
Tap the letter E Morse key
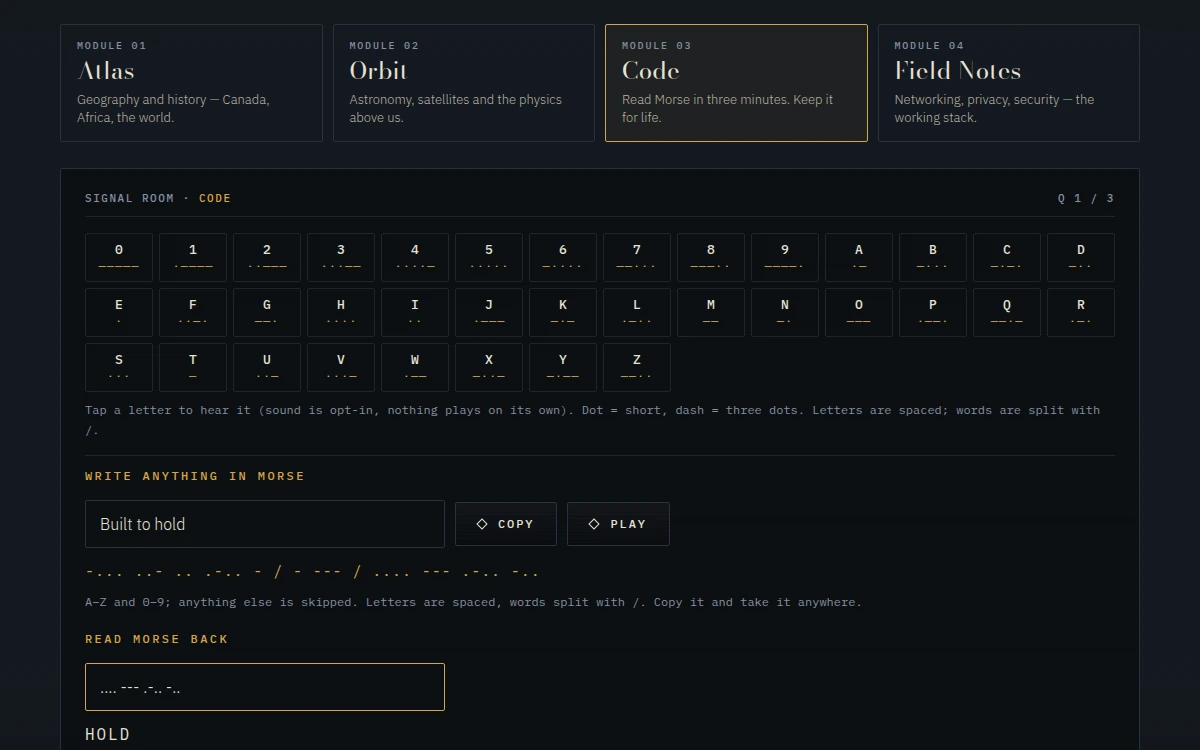pyautogui.click(x=119, y=312)
